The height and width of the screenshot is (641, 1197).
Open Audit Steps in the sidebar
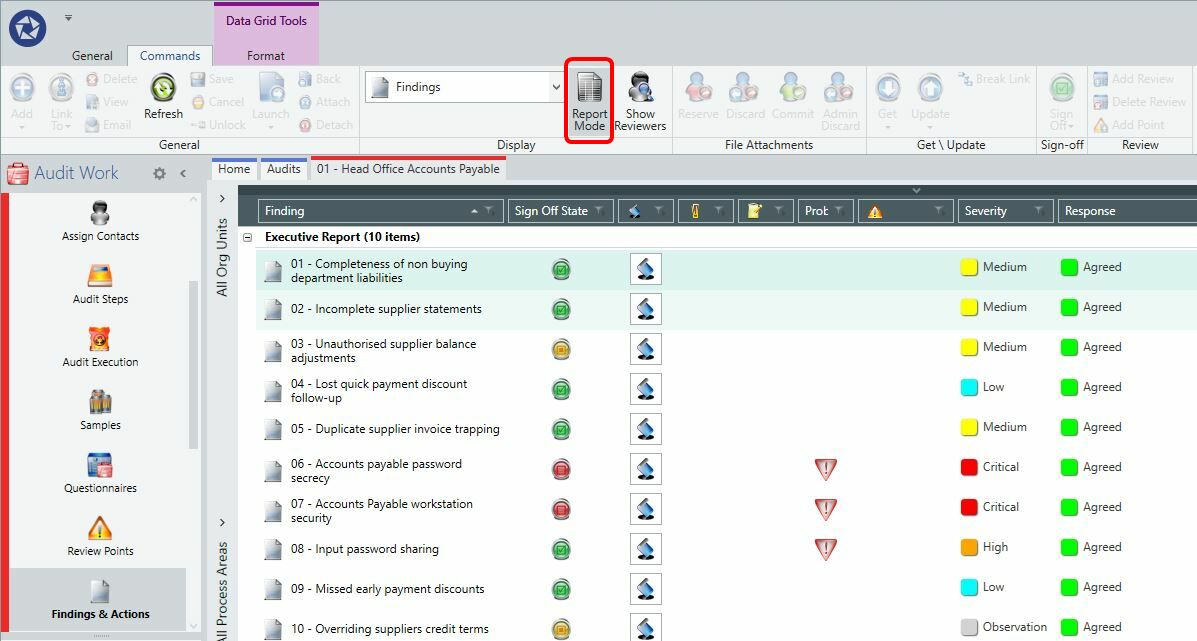100,284
